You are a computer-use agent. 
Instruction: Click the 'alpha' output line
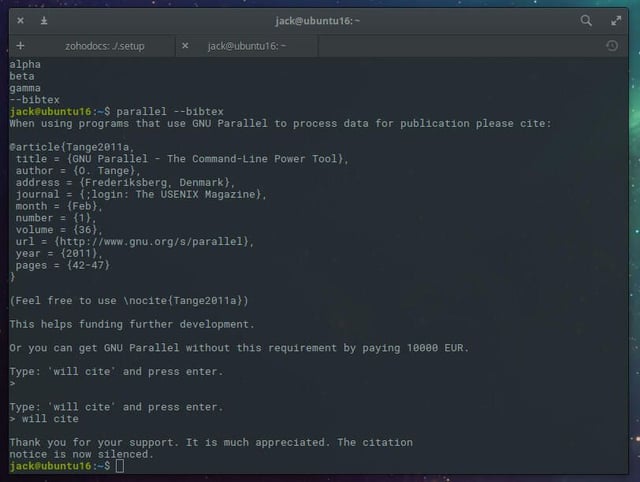[25, 64]
